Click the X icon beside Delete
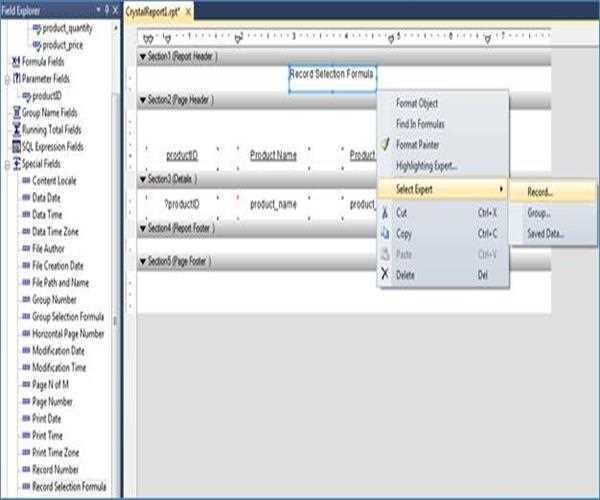600x500 pixels. (x=385, y=274)
